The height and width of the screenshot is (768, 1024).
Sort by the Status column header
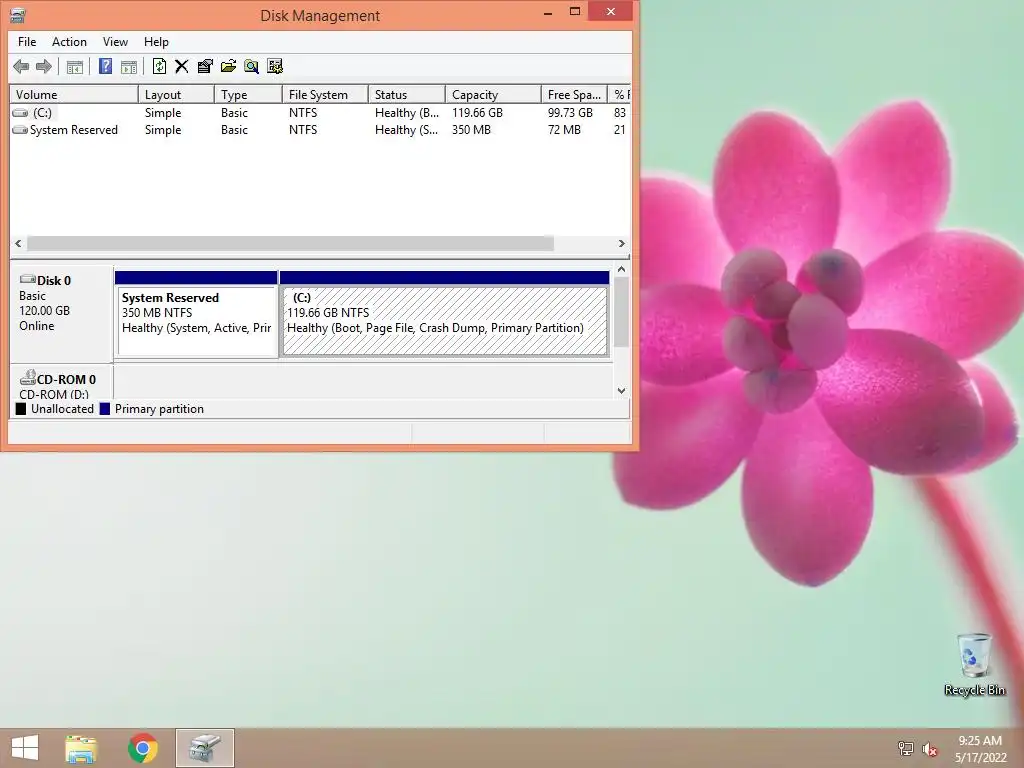click(407, 95)
